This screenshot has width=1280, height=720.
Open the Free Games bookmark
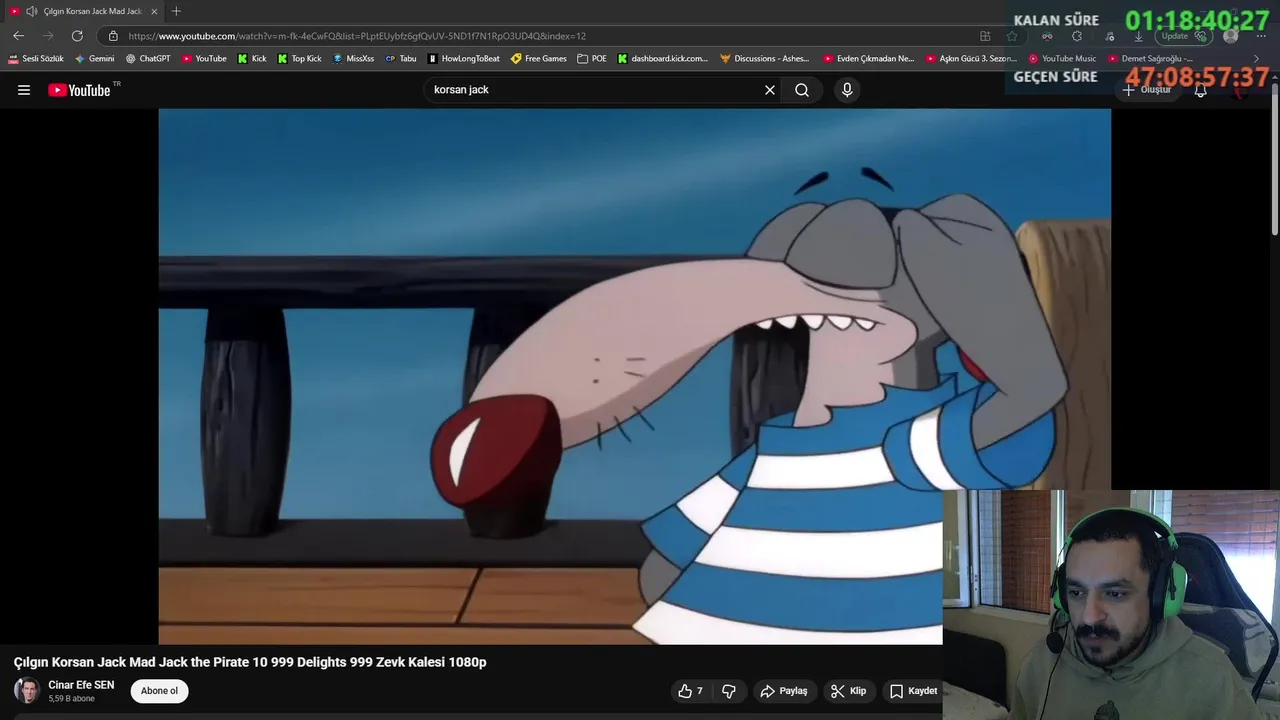pos(539,59)
